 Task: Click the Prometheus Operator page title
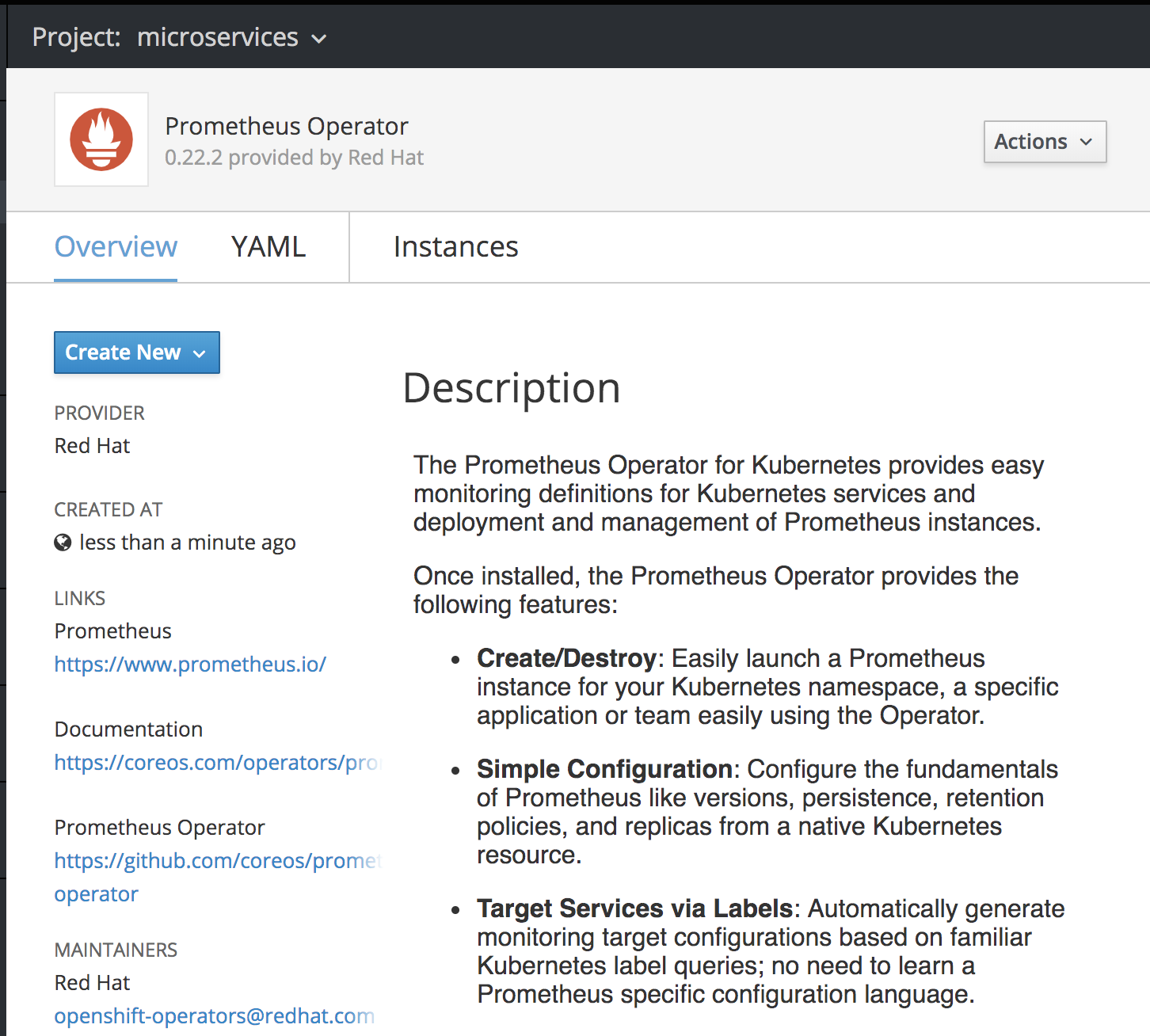286,126
